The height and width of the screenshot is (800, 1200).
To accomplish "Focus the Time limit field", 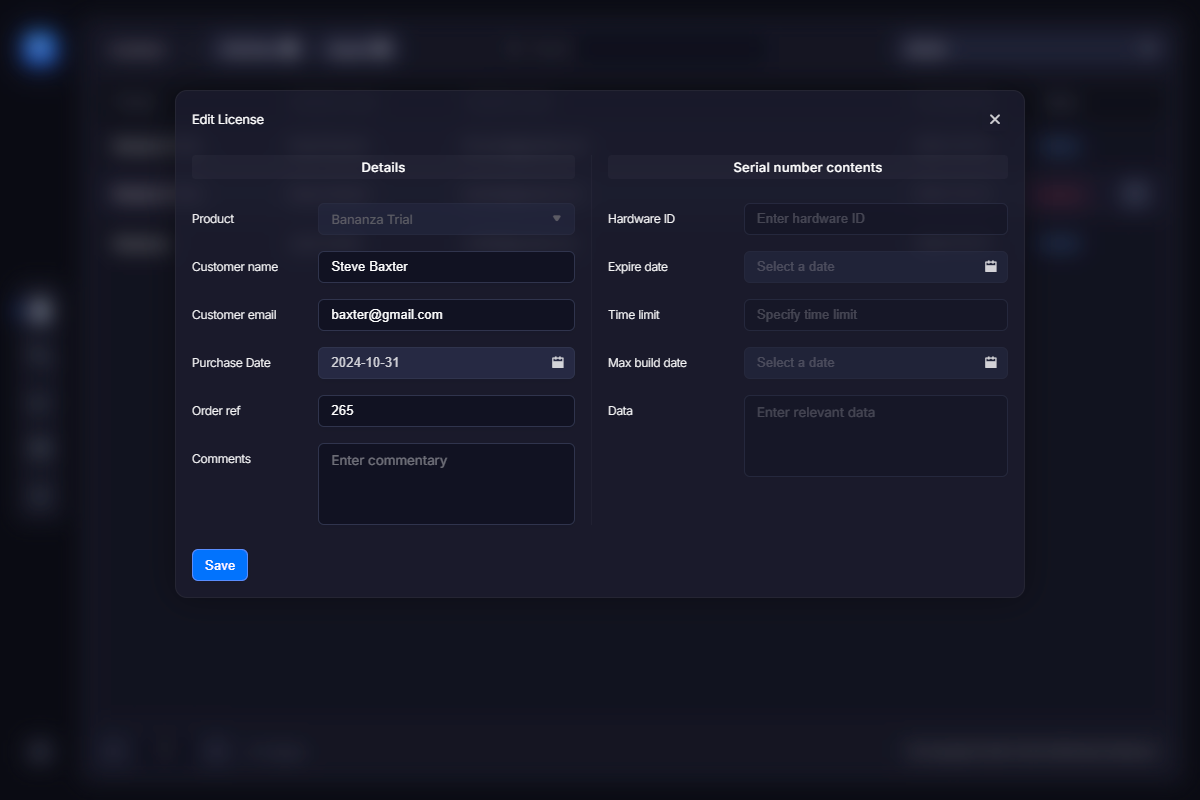I will tap(875, 315).
